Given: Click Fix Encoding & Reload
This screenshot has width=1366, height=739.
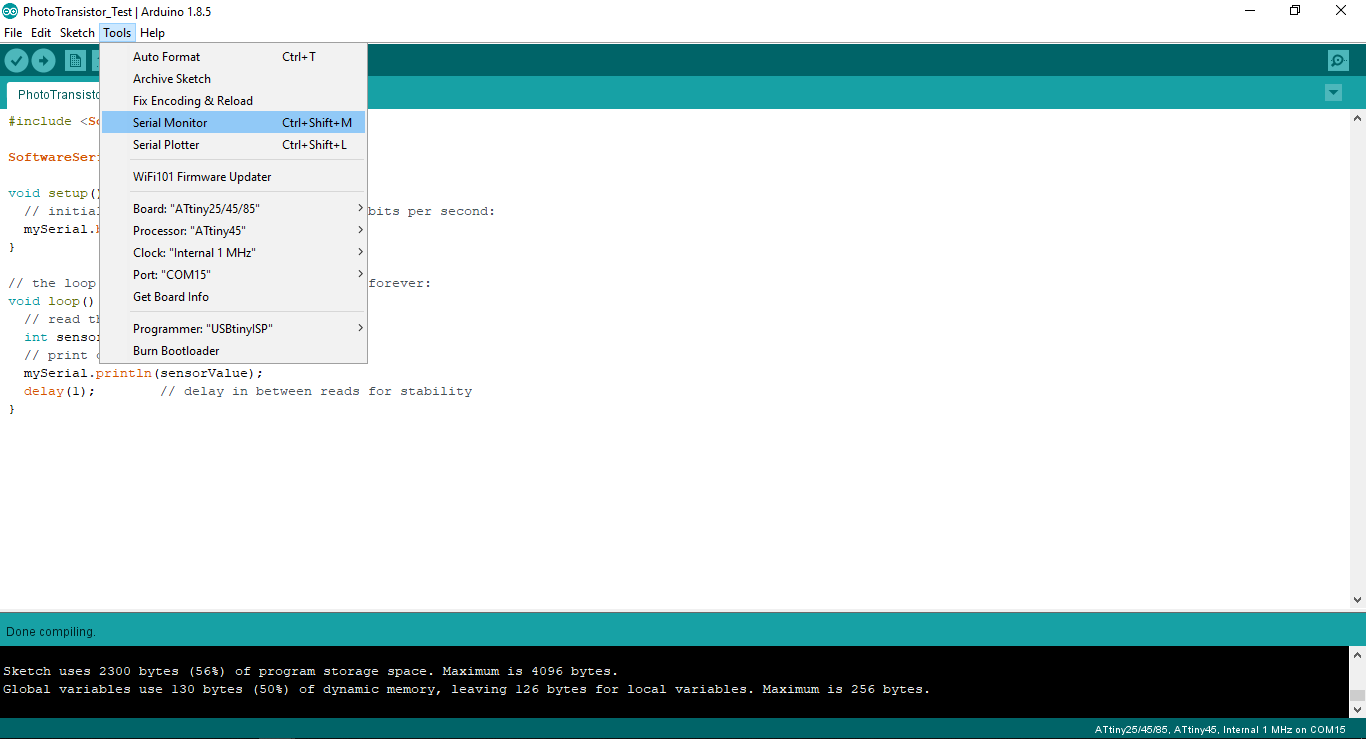Looking at the screenshot, I should point(233,101).
